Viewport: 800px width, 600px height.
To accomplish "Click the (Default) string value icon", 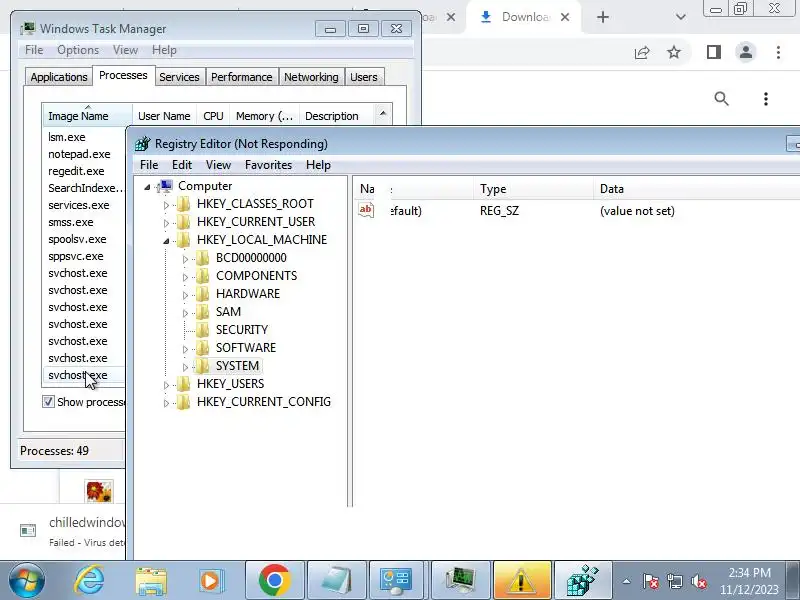I will (366, 210).
